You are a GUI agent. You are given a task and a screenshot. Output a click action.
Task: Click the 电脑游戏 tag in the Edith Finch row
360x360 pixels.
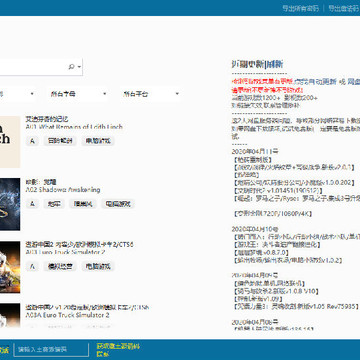pos(98,141)
